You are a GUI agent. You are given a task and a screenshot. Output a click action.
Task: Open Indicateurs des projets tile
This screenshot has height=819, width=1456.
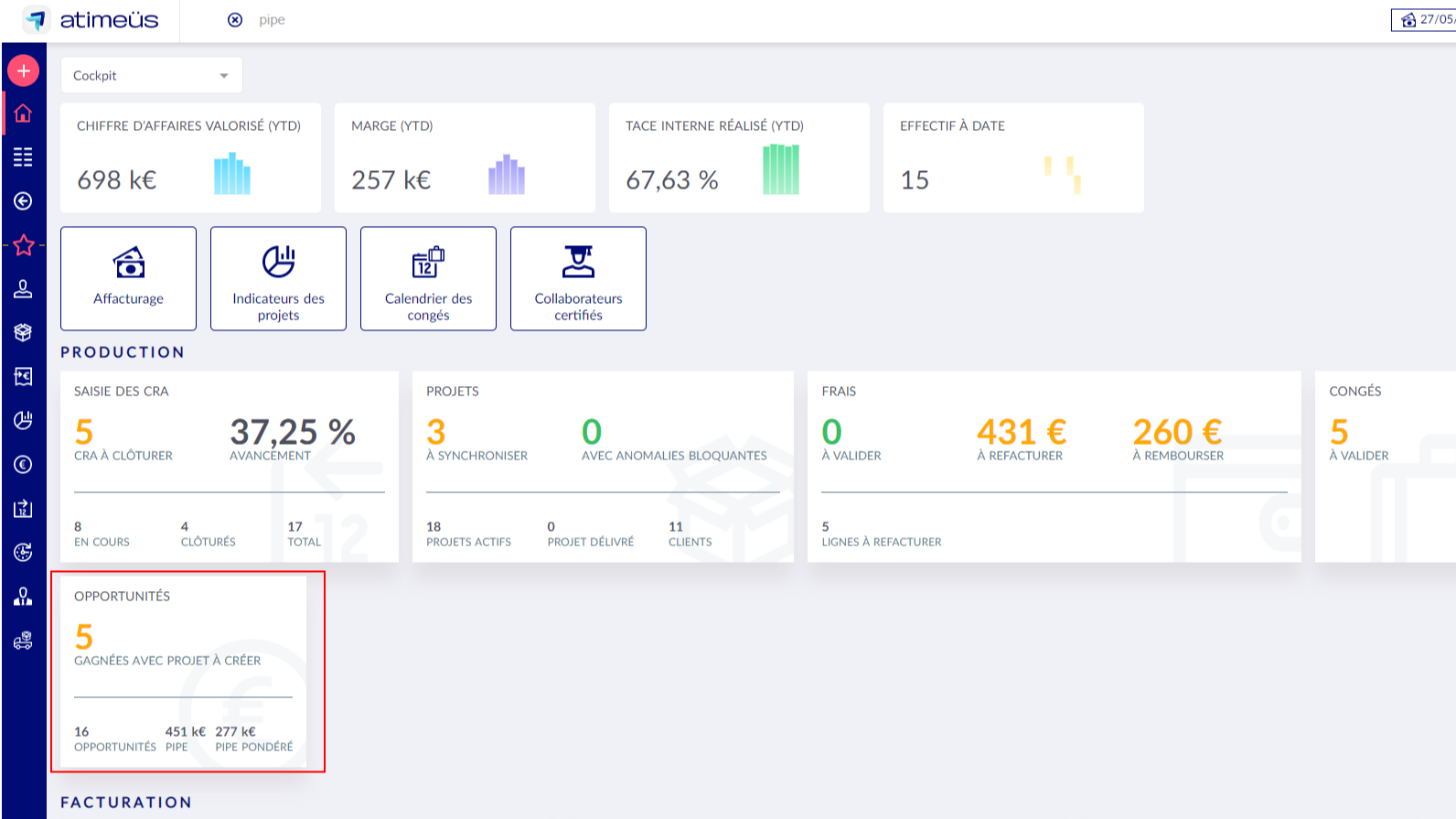pyautogui.click(x=278, y=278)
